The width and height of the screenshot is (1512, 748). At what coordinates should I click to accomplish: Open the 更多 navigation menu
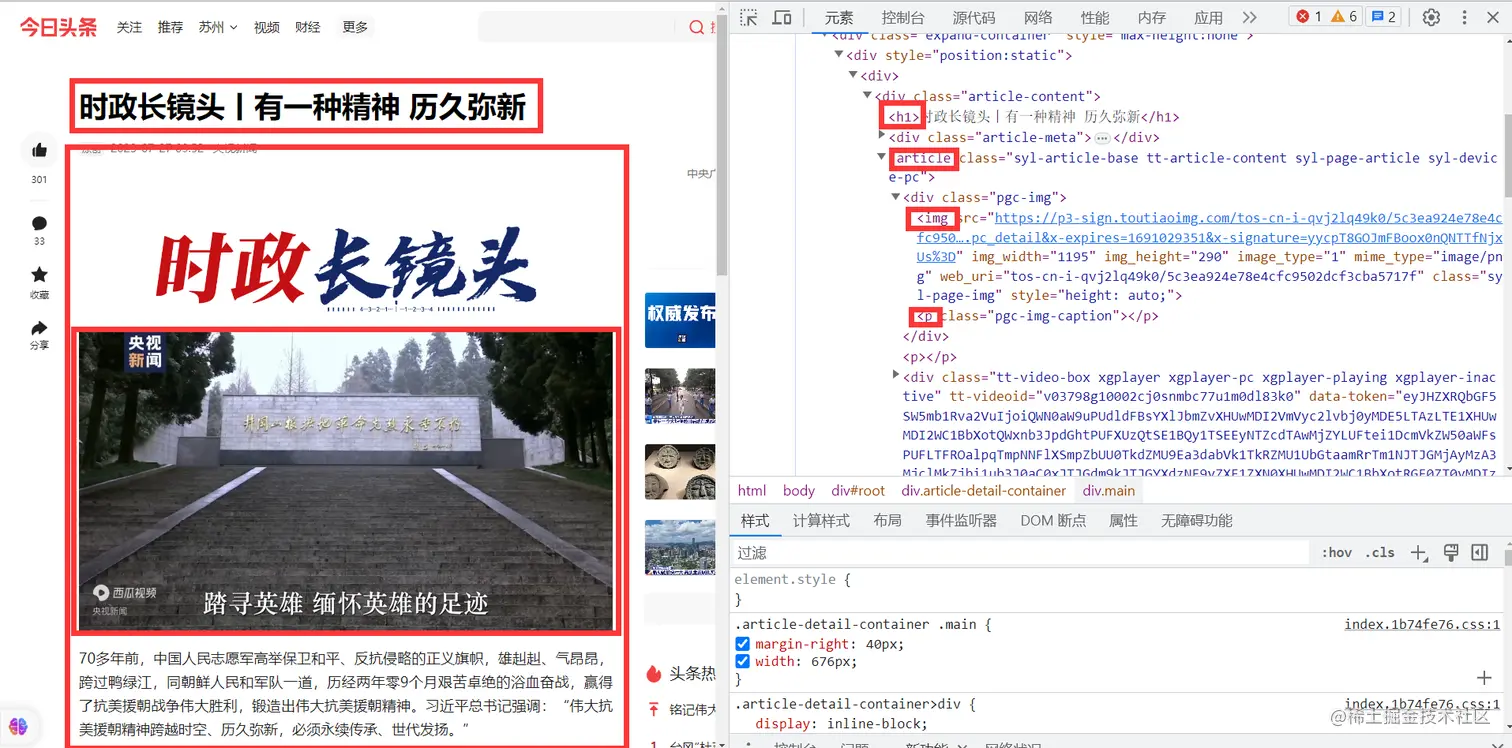pyautogui.click(x=355, y=27)
